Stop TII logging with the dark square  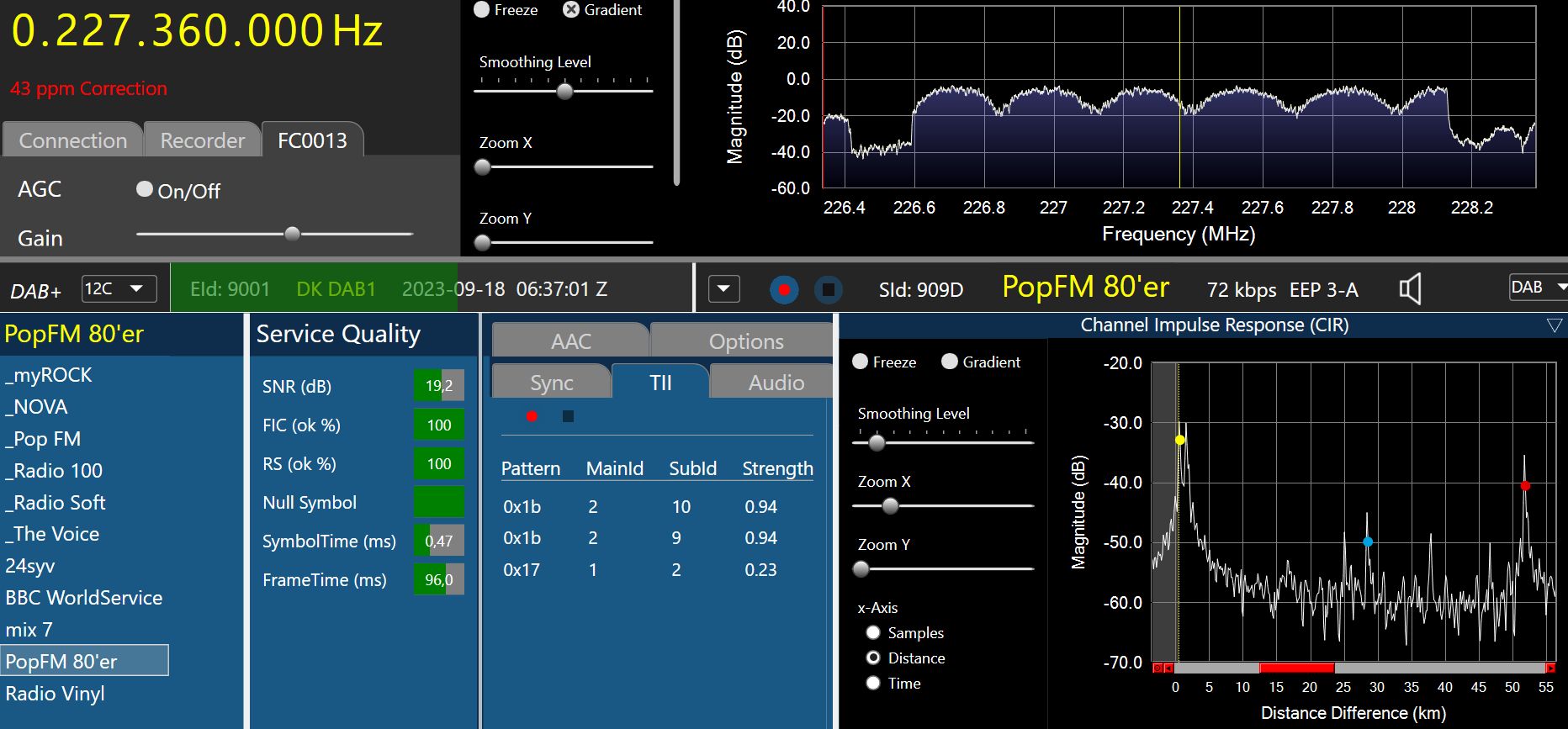(x=568, y=416)
